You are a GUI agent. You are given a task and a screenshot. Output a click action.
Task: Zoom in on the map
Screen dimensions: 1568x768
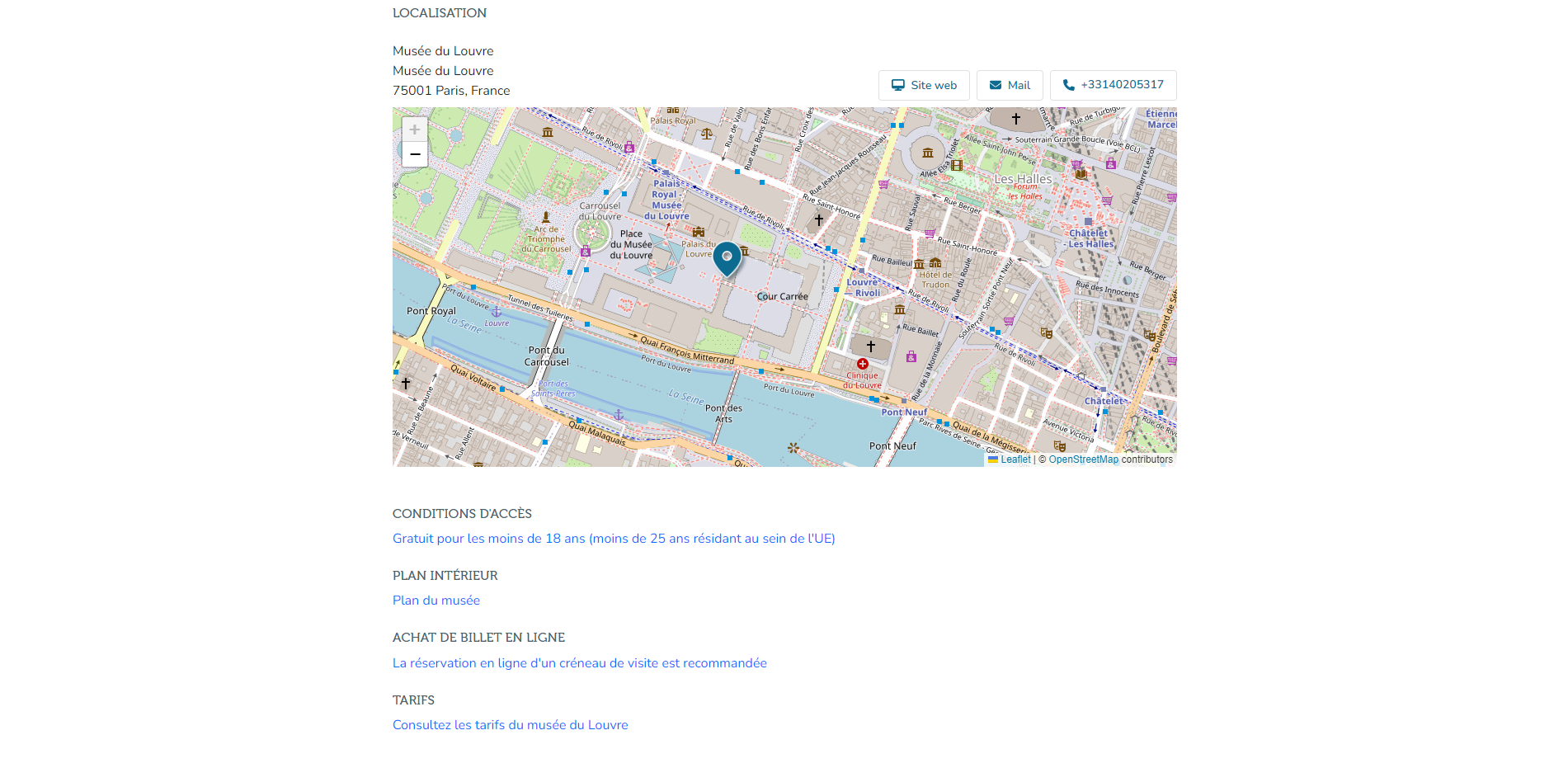click(415, 130)
